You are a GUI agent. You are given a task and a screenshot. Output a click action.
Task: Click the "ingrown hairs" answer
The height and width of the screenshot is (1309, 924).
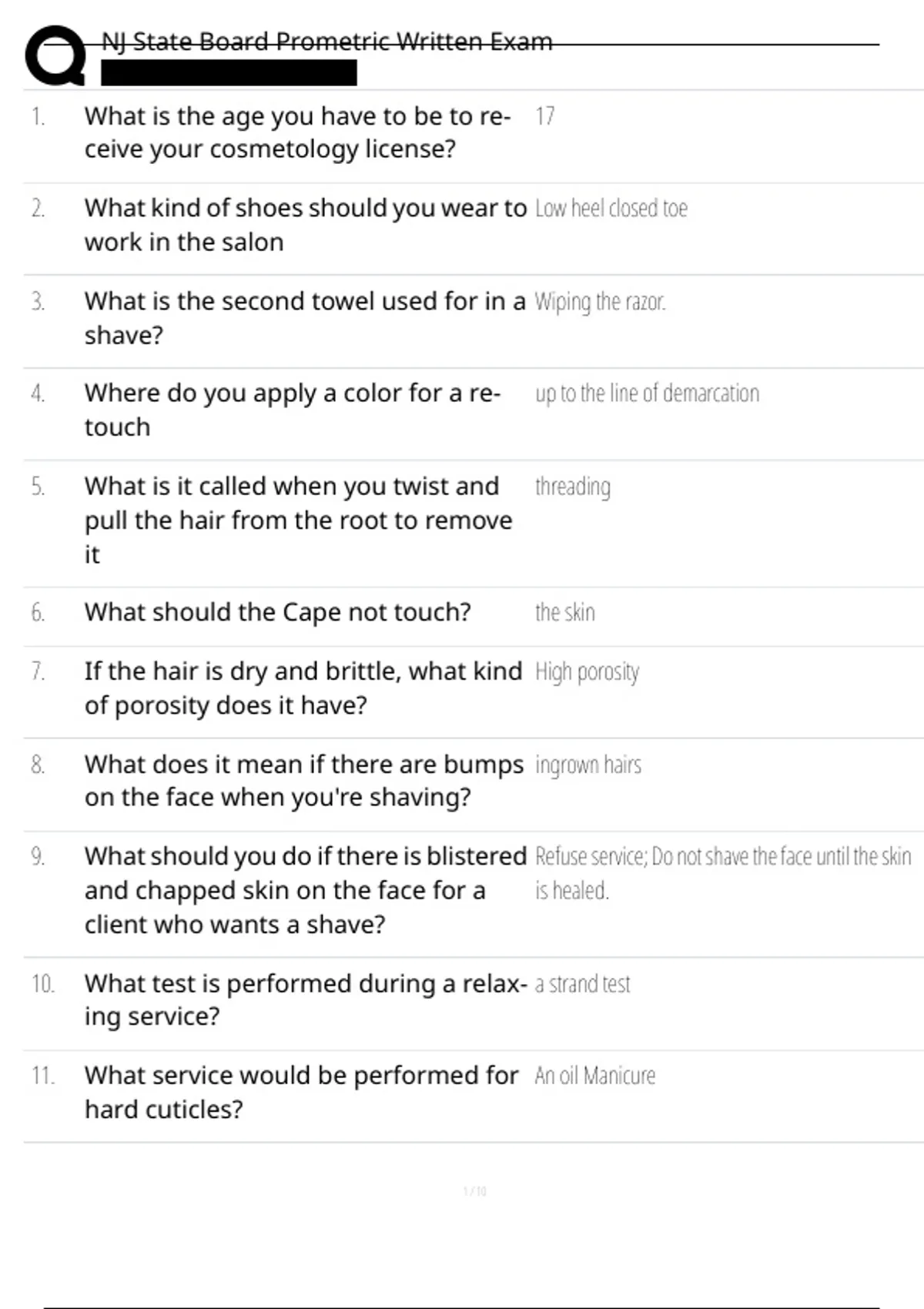[x=588, y=765]
